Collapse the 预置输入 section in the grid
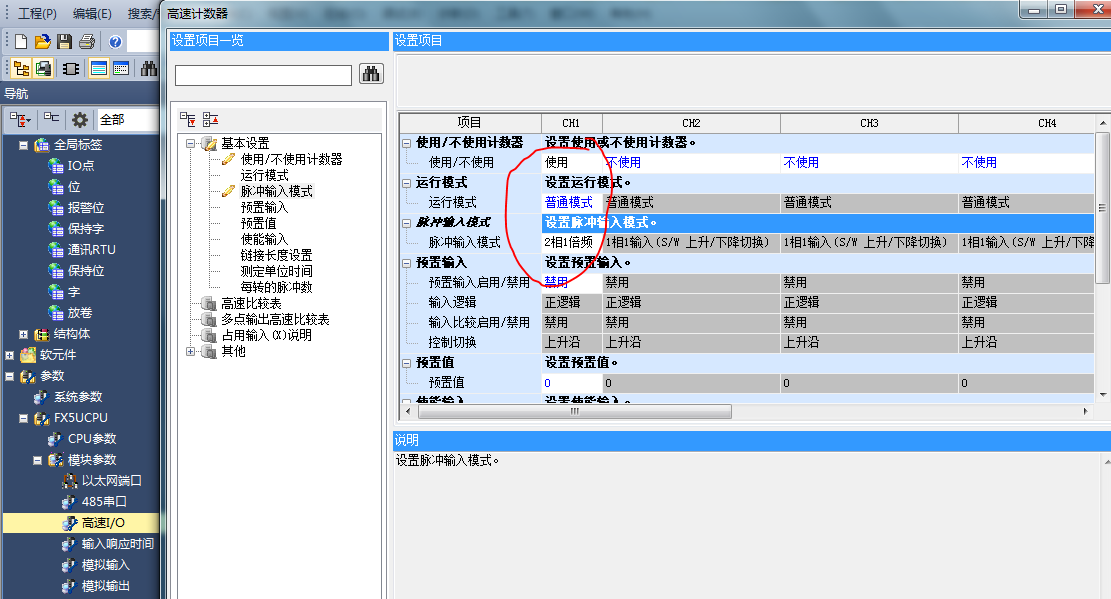The height and width of the screenshot is (599, 1111). pos(407,263)
